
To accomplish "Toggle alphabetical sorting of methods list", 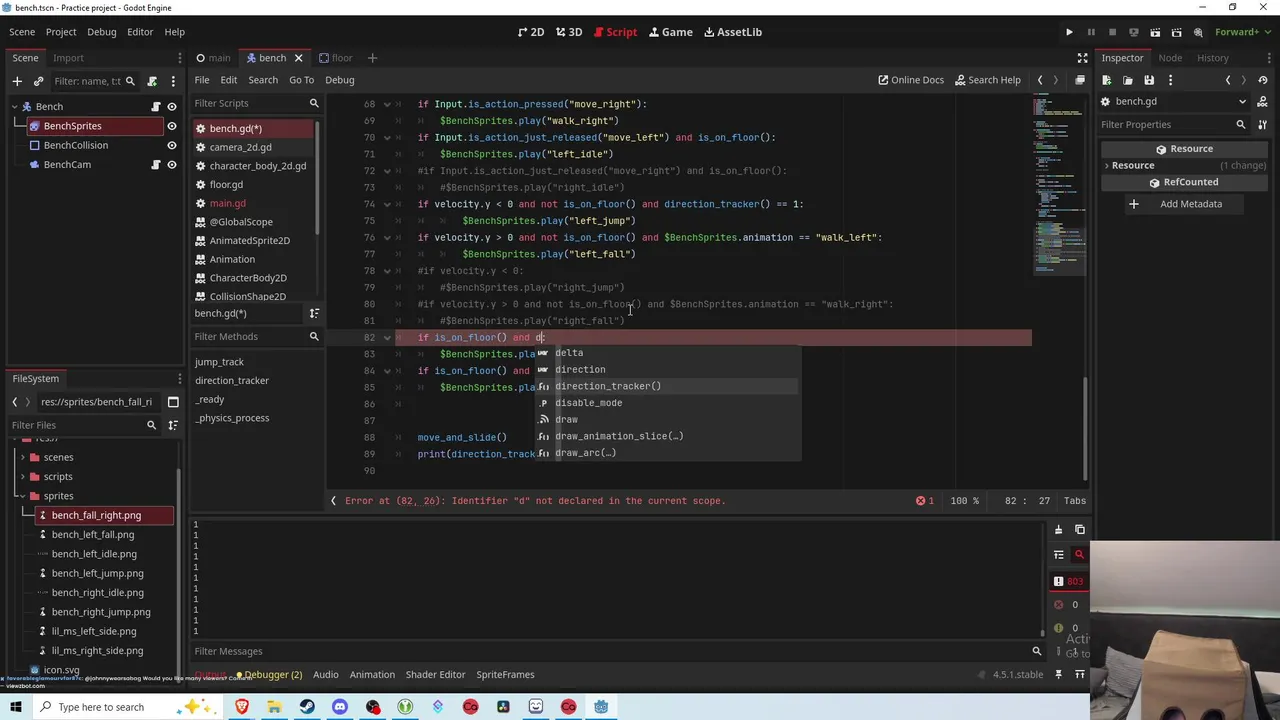I will [x=314, y=313].
